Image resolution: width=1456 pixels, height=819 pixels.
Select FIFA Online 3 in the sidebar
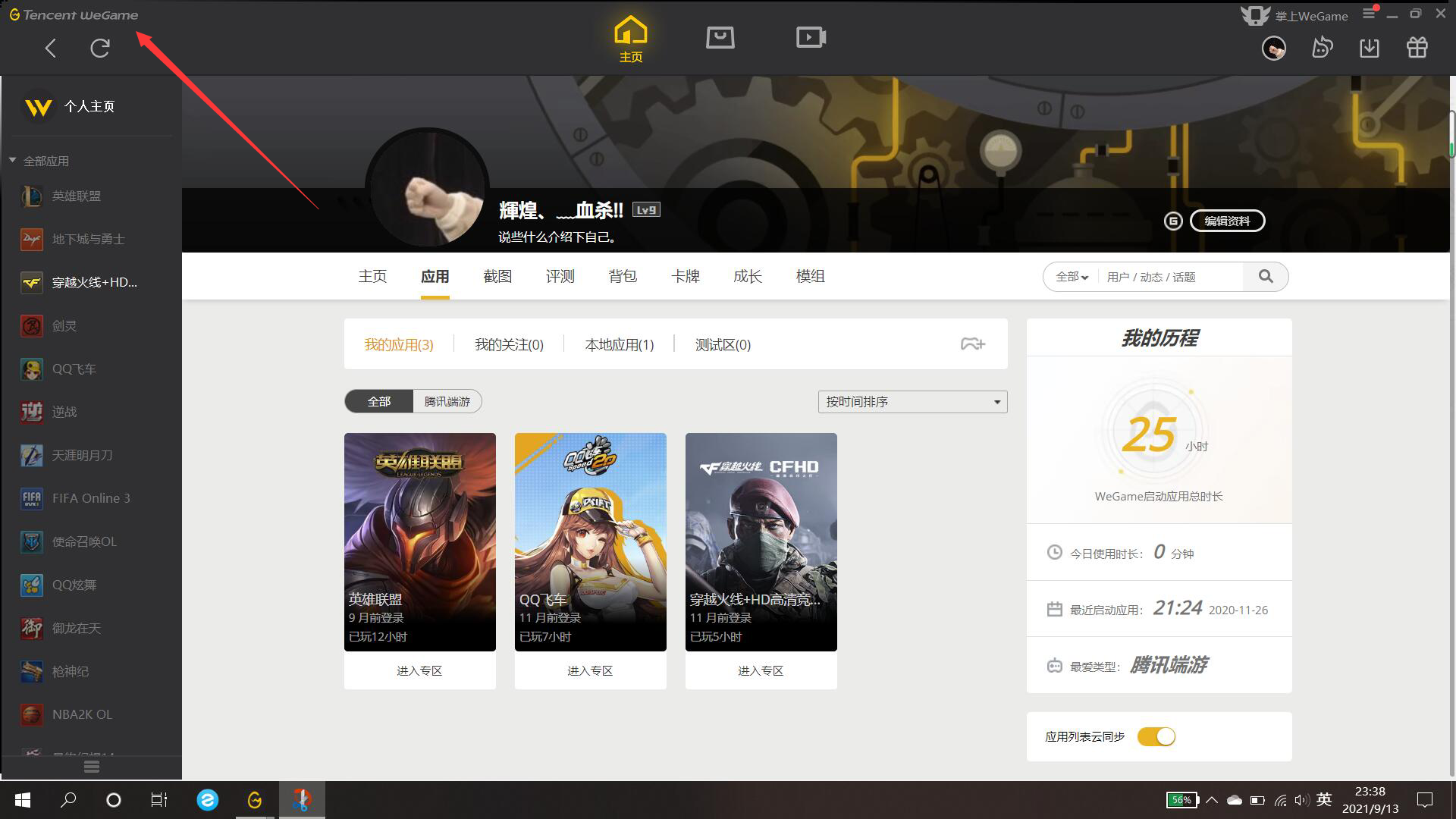pos(91,498)
